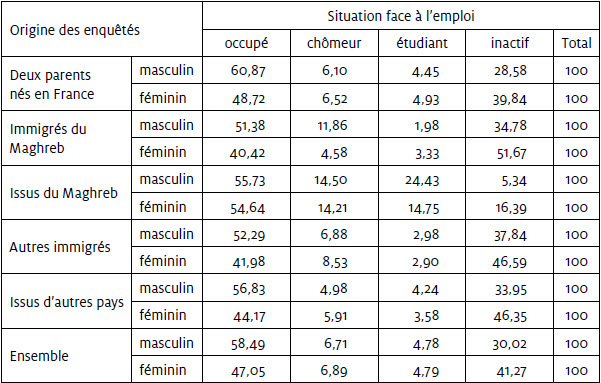Select the 'Autres immigrés' row label
This screenshot has height=383, width=601.
point(60,247)
